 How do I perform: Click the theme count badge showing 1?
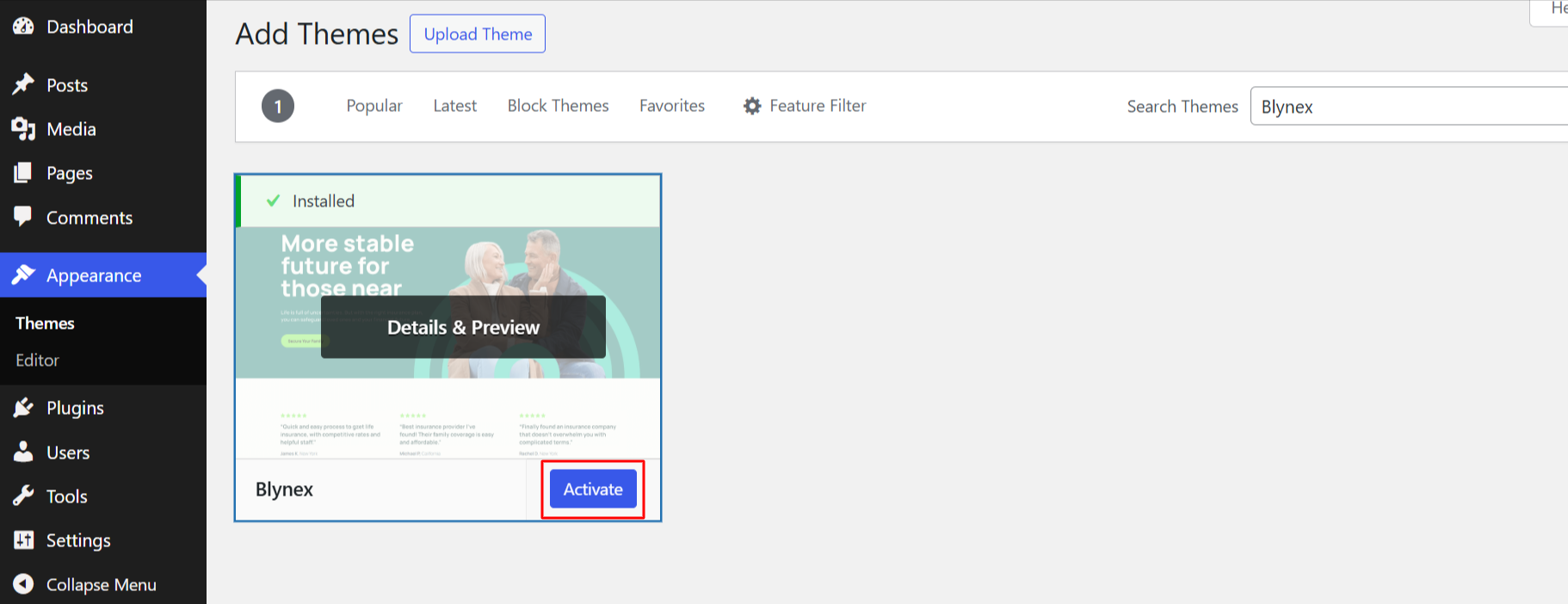tap(278, 106)
